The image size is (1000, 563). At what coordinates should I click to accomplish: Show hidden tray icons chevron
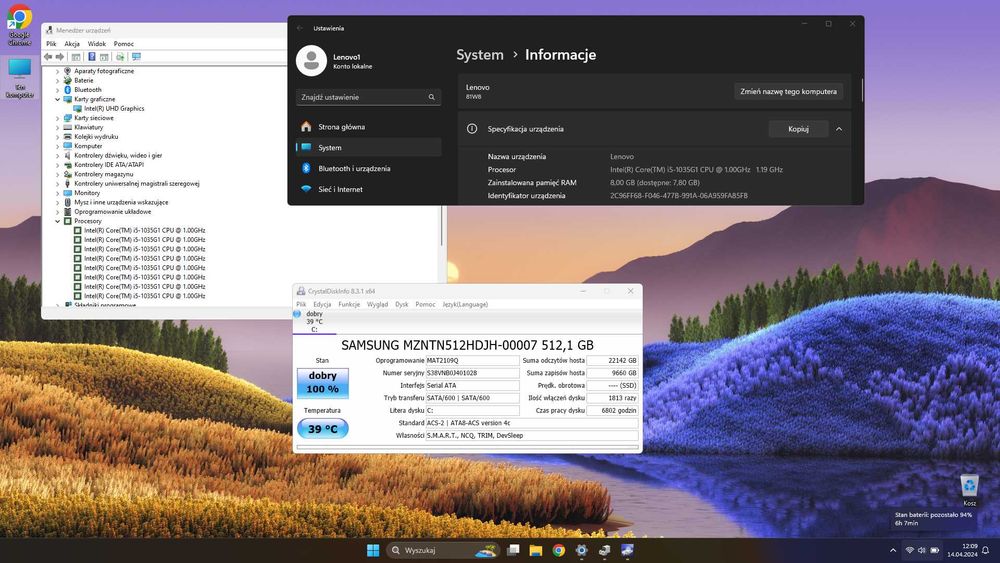coord(892,550)
